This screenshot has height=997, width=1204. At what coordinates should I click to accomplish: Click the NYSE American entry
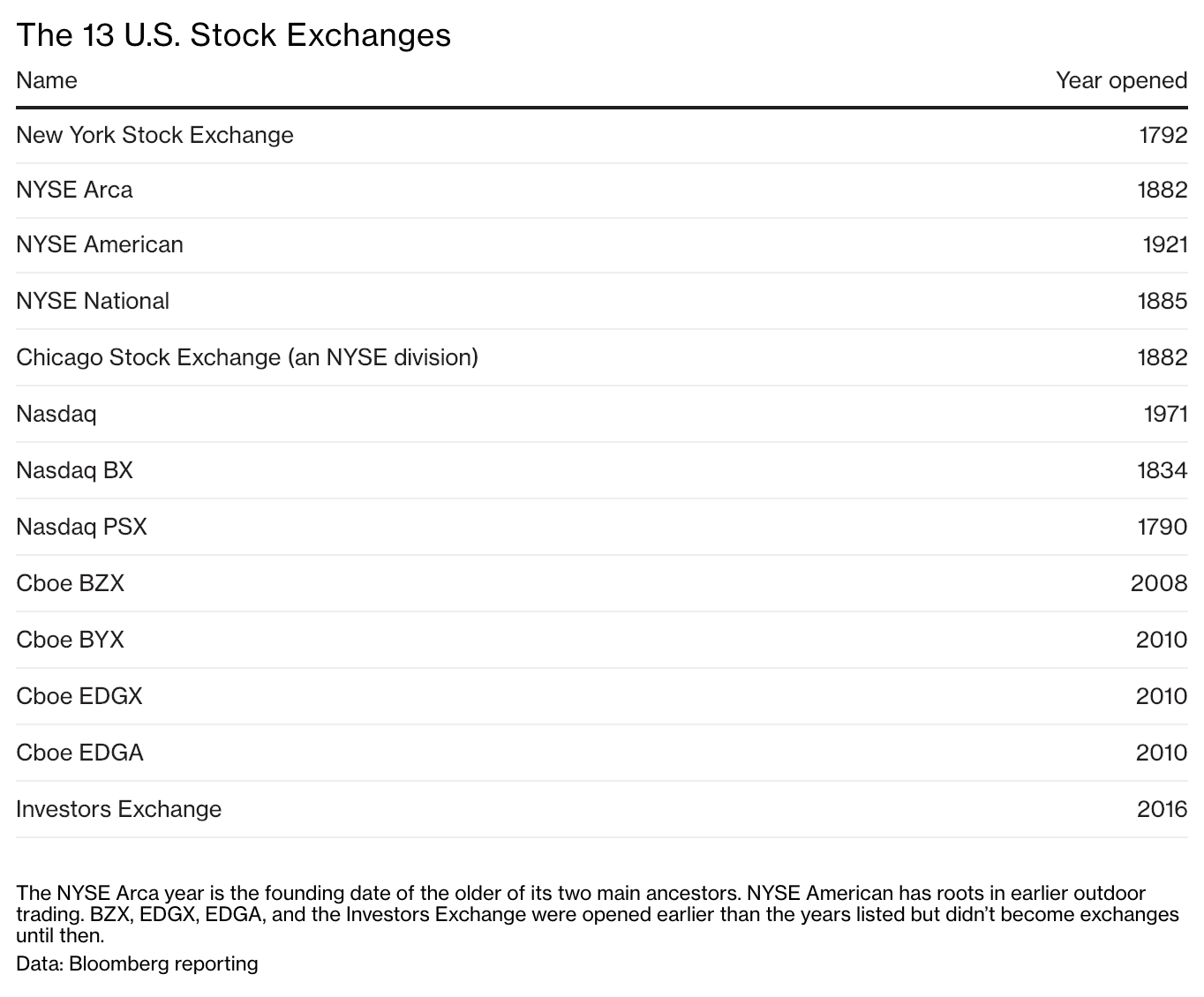pyautogui.click(x=100, y=244)
